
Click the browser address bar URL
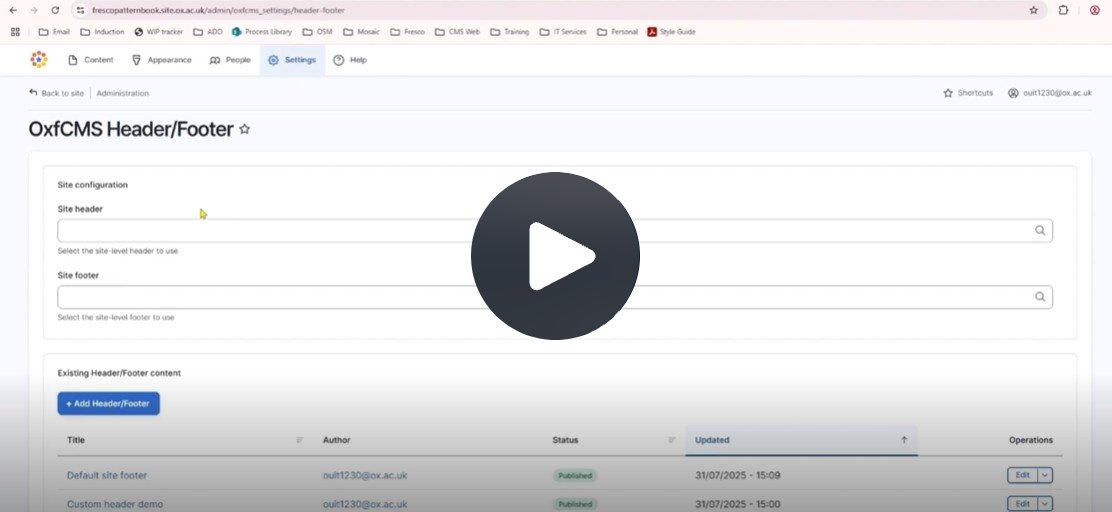pos(218,11)
